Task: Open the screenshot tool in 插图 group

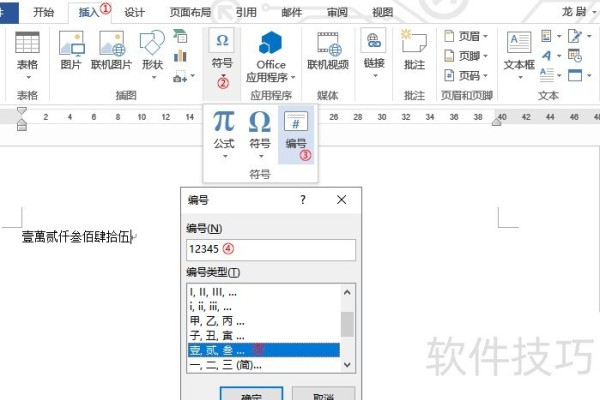Action: (180, 77)
